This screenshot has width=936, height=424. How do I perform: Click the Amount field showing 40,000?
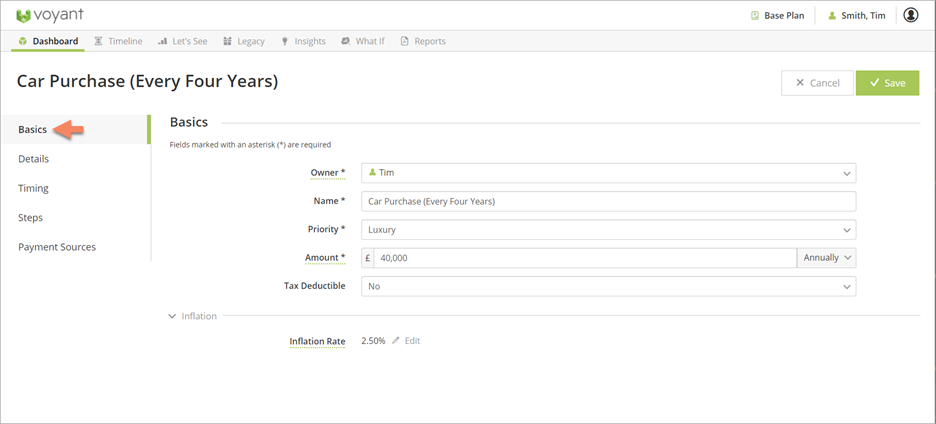pos(585,258)
